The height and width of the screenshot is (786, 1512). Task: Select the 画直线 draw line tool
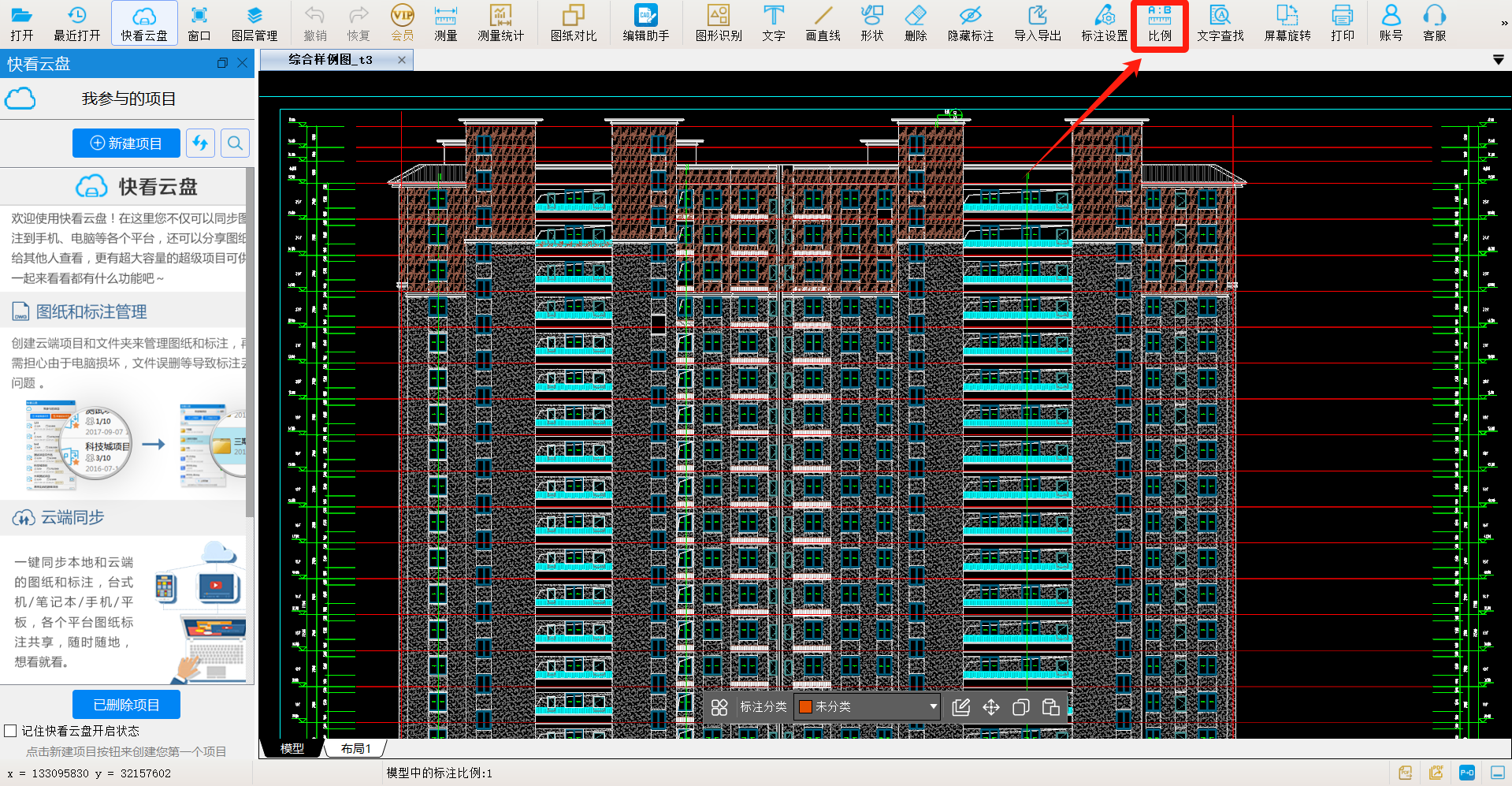pos(823,23)
